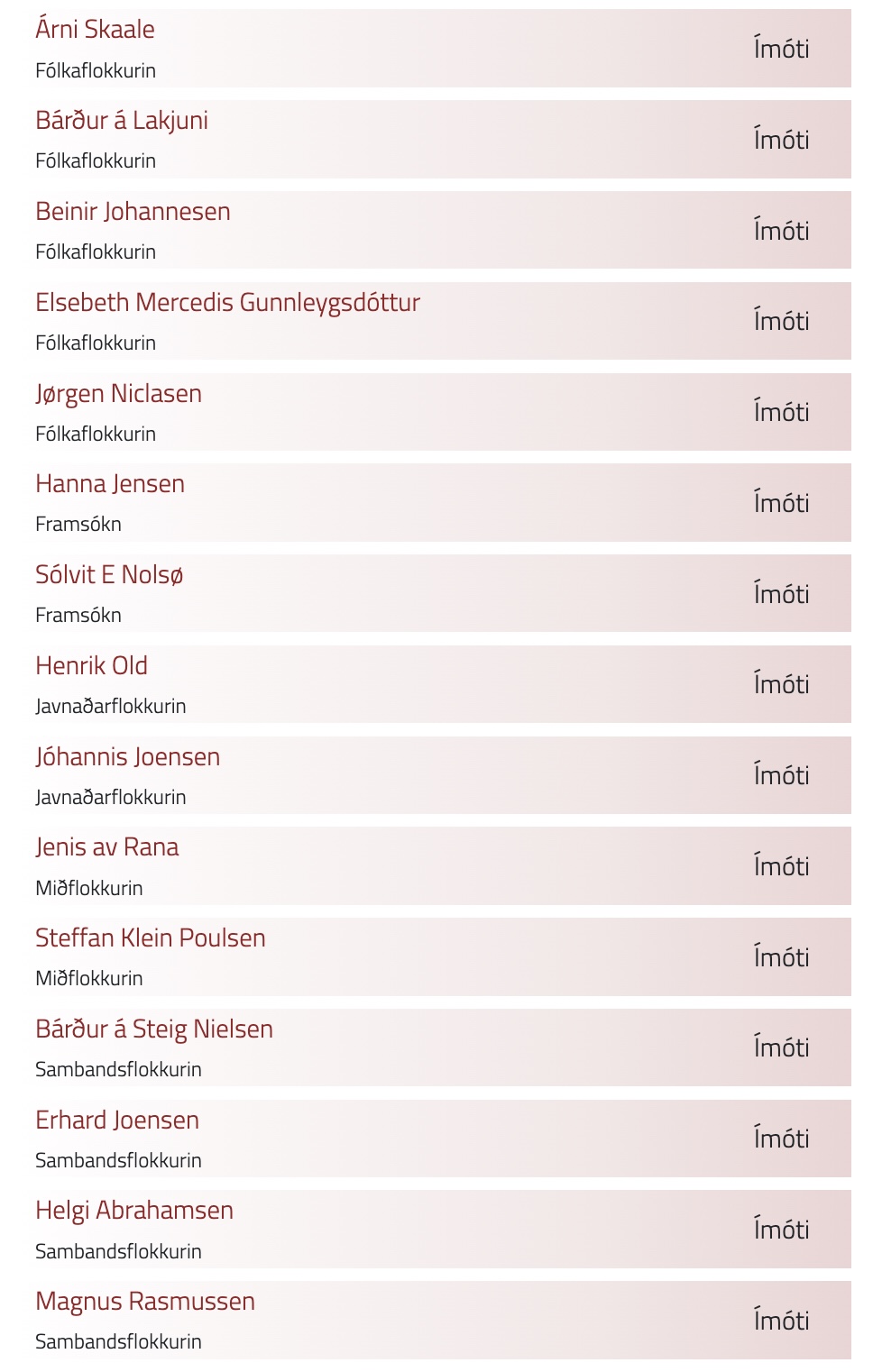The height and width of the screenshot is (1372, 873).
Task: Open Sólvit E Nolsø's profile
Action: tap(109, 575)
